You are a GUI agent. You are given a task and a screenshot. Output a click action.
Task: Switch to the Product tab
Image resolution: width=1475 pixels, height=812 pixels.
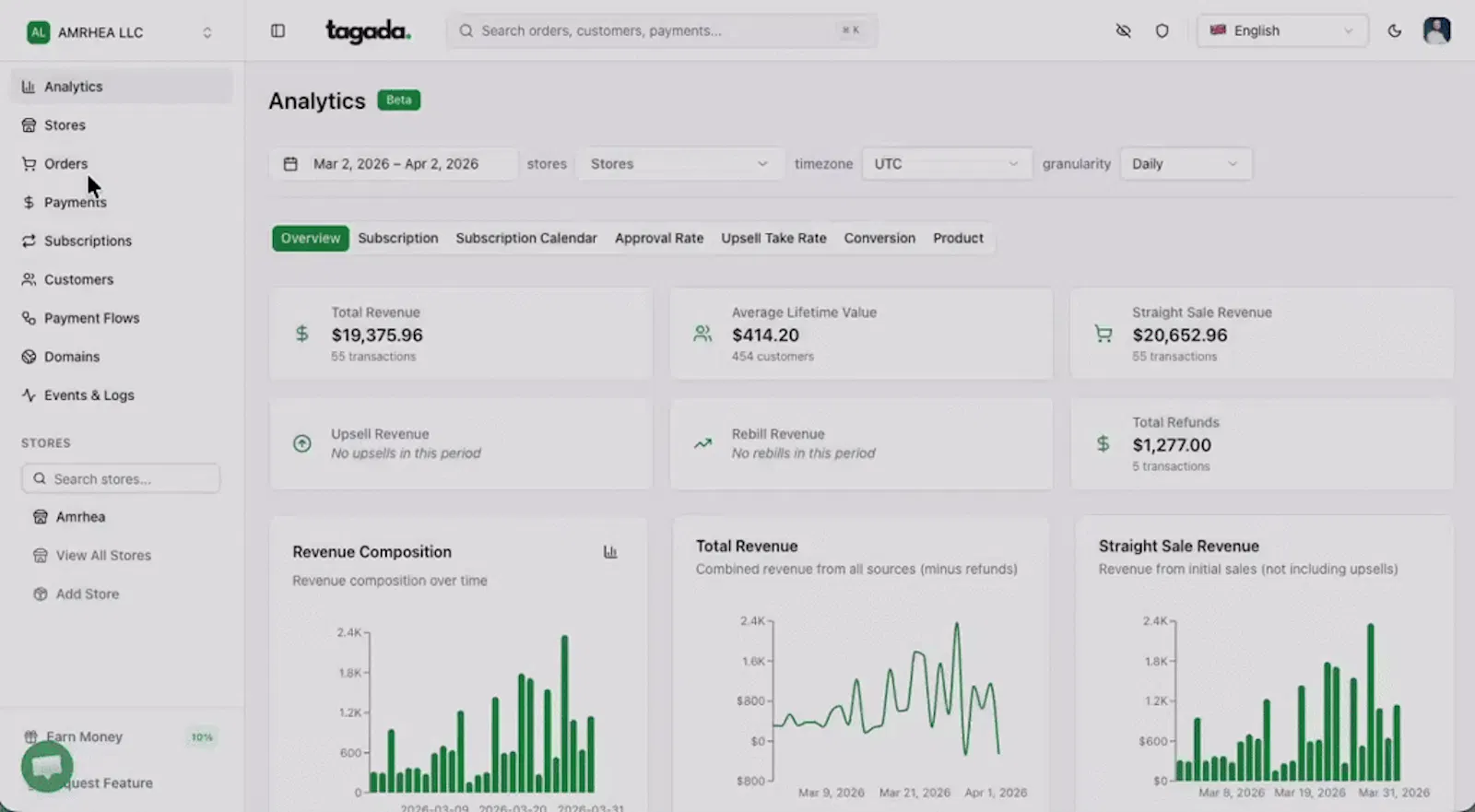958,238
